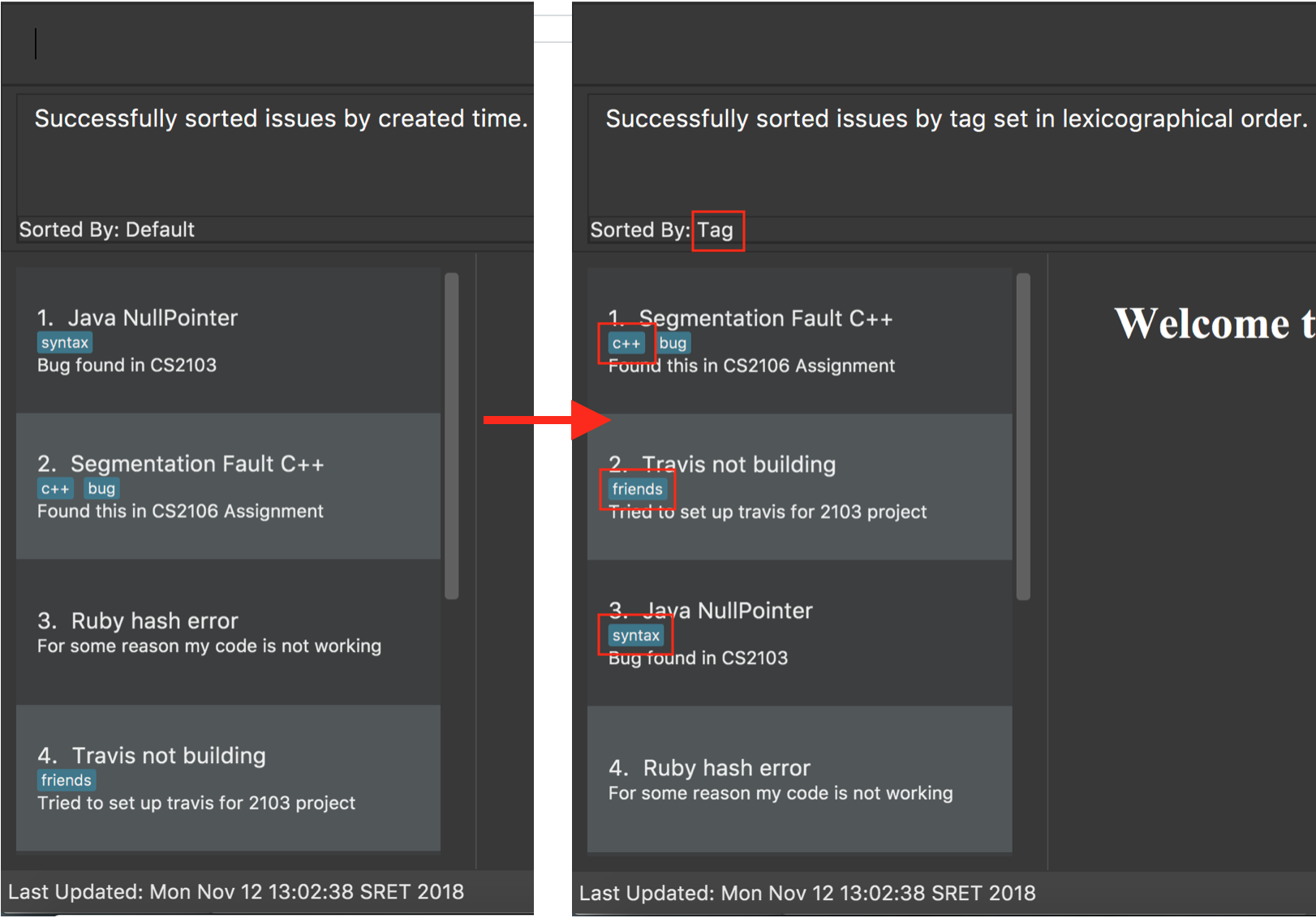Click 'bug' tag in left list
Screen dimensions: 1316x918
[x=101, y=488]
